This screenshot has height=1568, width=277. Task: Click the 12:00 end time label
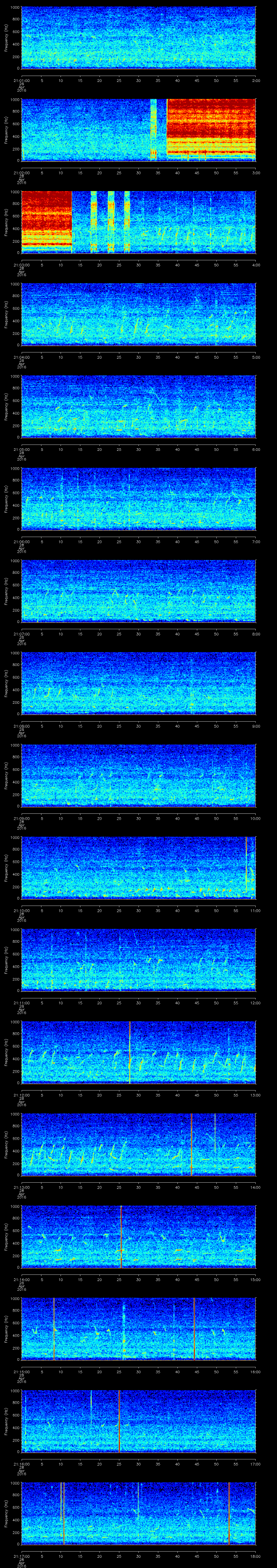(x=255, y=1003)
